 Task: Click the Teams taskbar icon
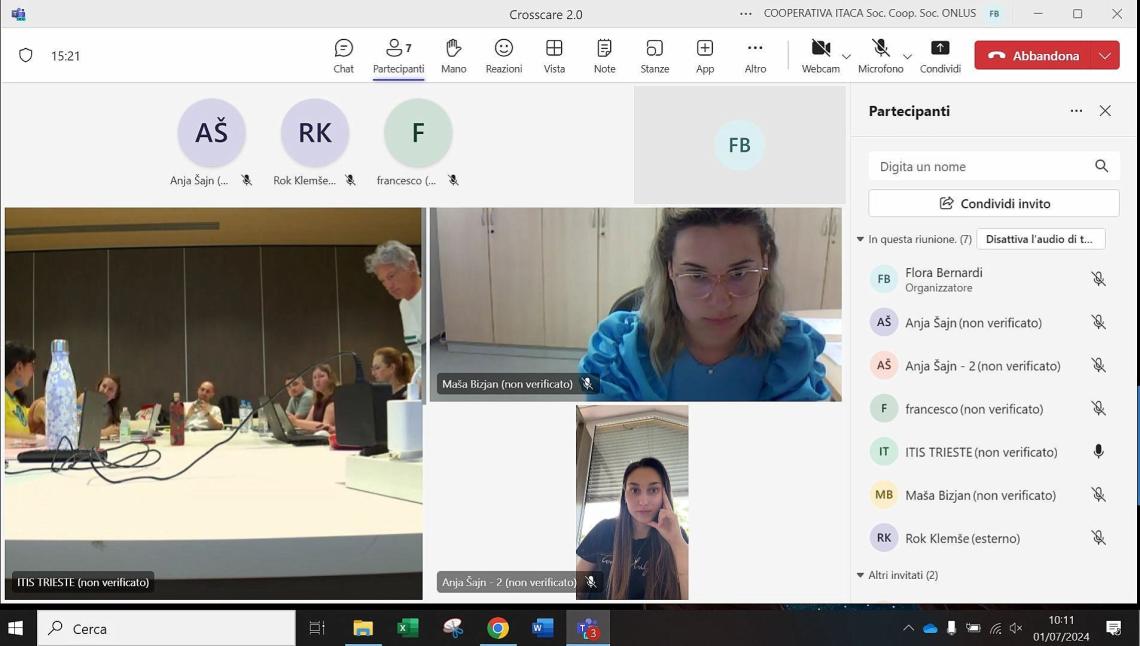pos(587,628)
